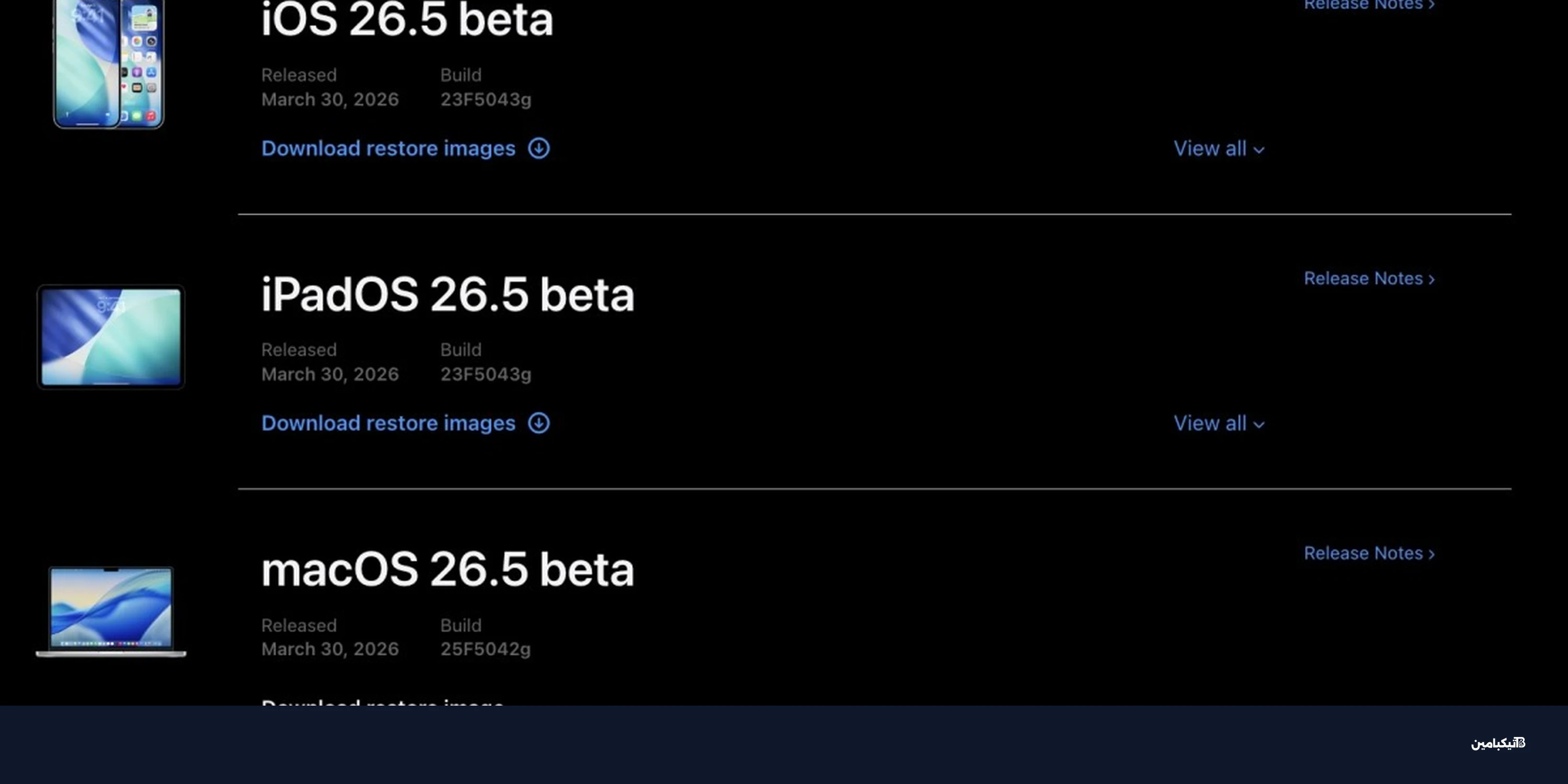Open the macOS 26.5 beta Release Notes
The height and width of the screenshot is (784, 1568).
click(1364, 552)
